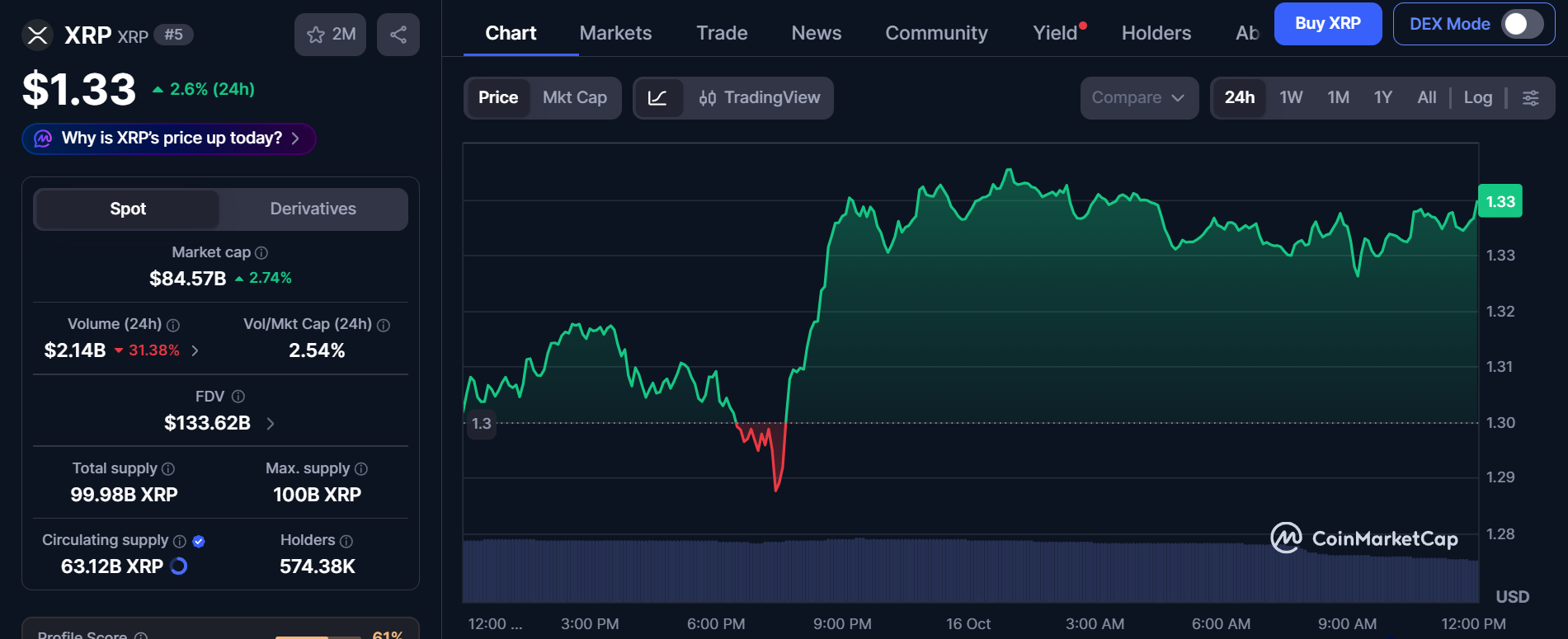Viewport: 1568px width, 639px height.
Task: Toggle DEX Mode switch
Action: pos(1521,24)
